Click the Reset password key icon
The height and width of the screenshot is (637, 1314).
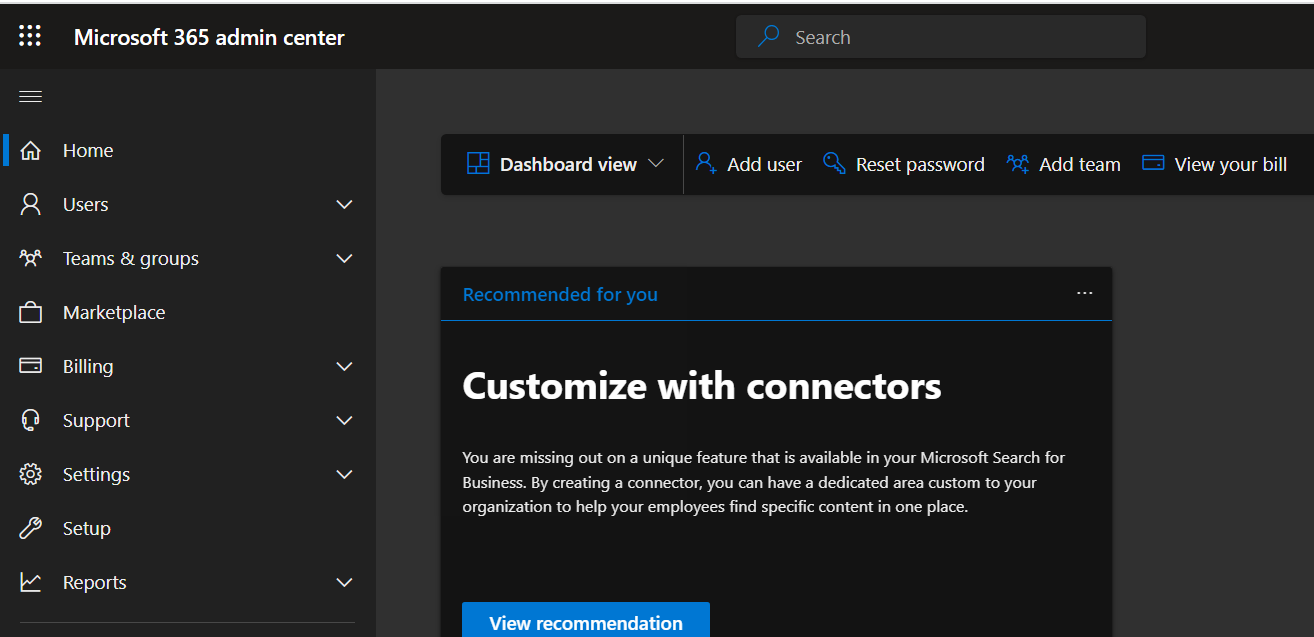pos(834,164)
